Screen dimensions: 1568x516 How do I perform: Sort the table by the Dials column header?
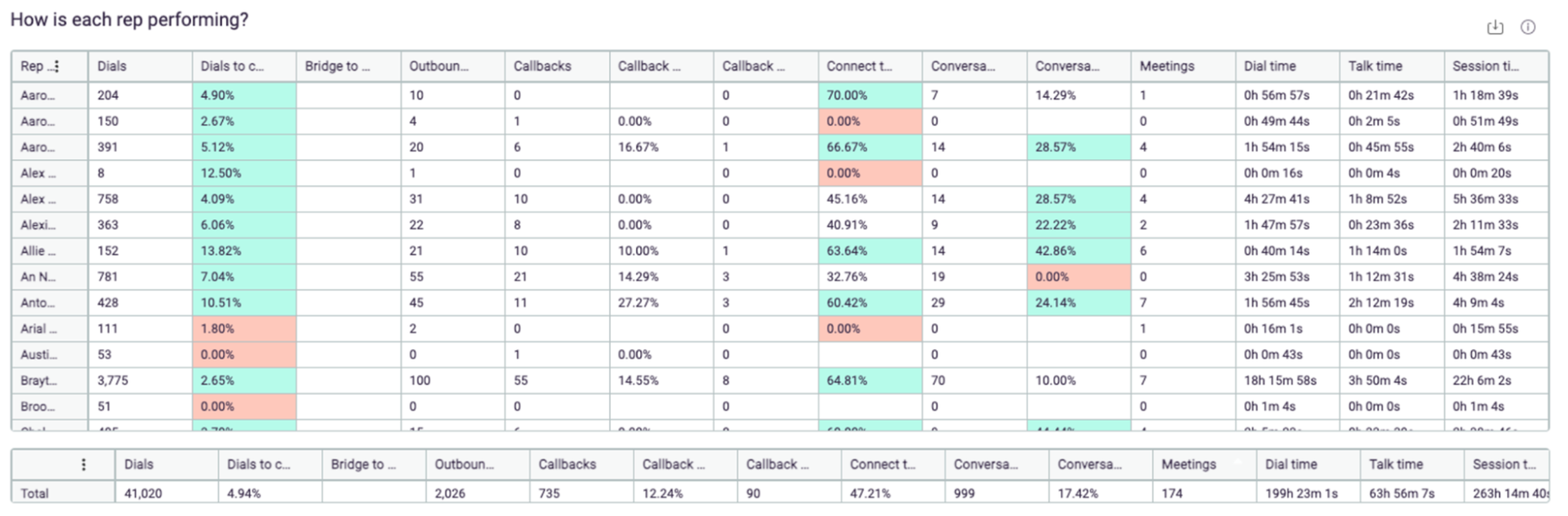point(109,66)
